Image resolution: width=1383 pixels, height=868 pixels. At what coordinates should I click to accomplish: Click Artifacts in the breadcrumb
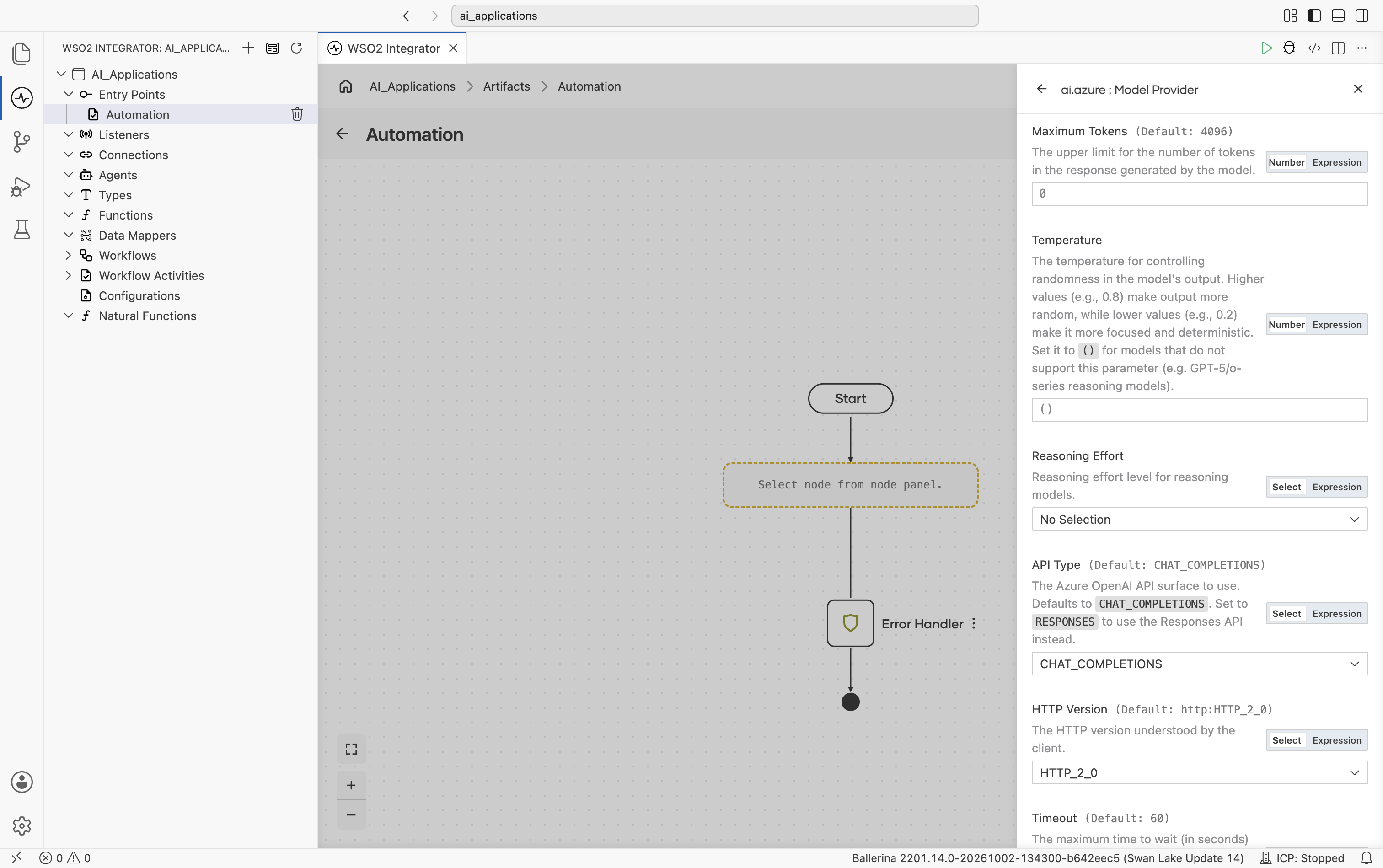506,86
